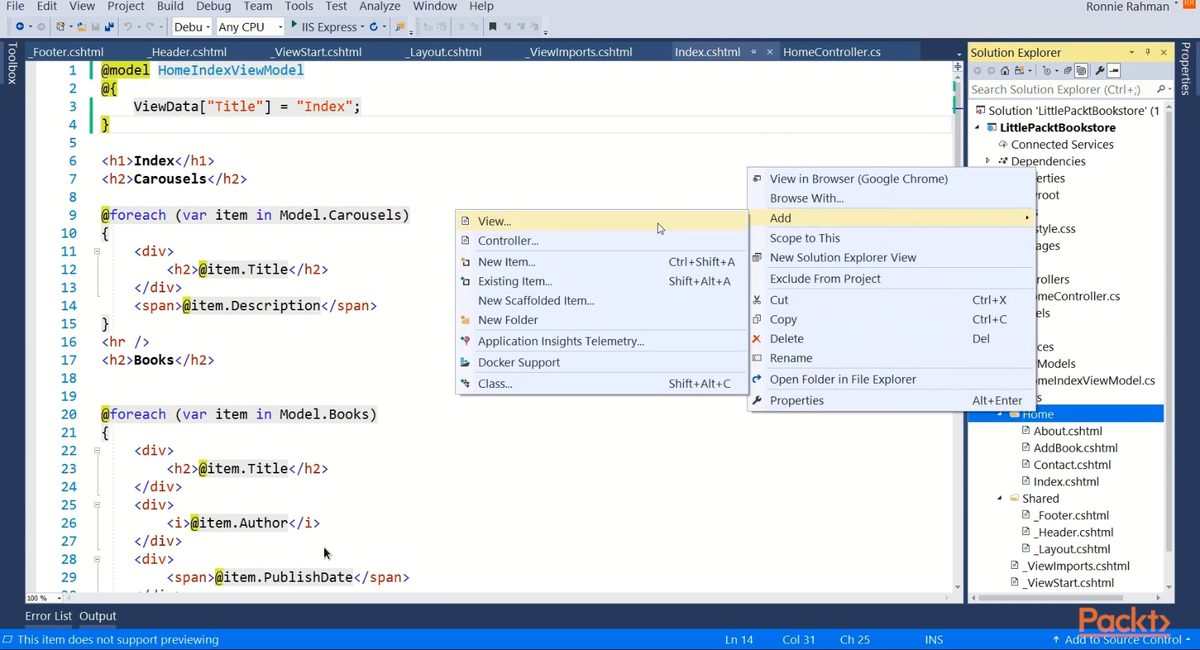Expand the Dependencies tree node

988,161
